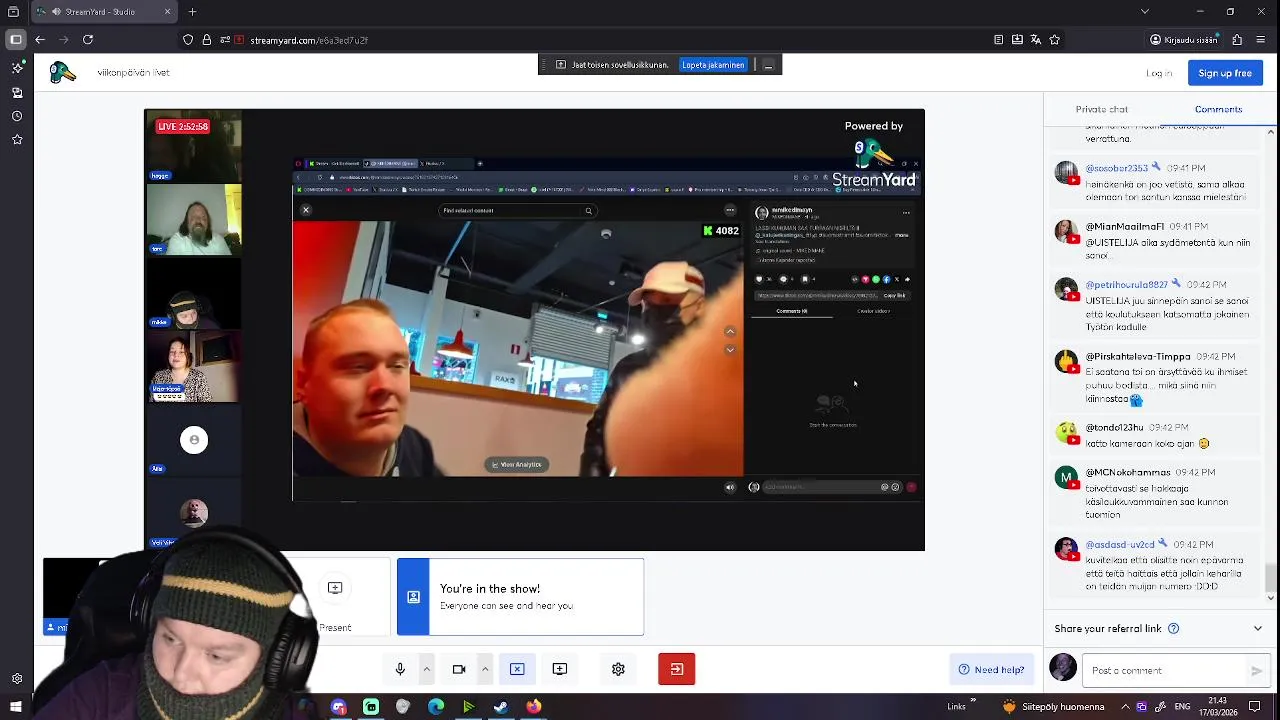Screen dimensions: 1280x720
Task: Click Find related content search box
Action: point(517,210)
